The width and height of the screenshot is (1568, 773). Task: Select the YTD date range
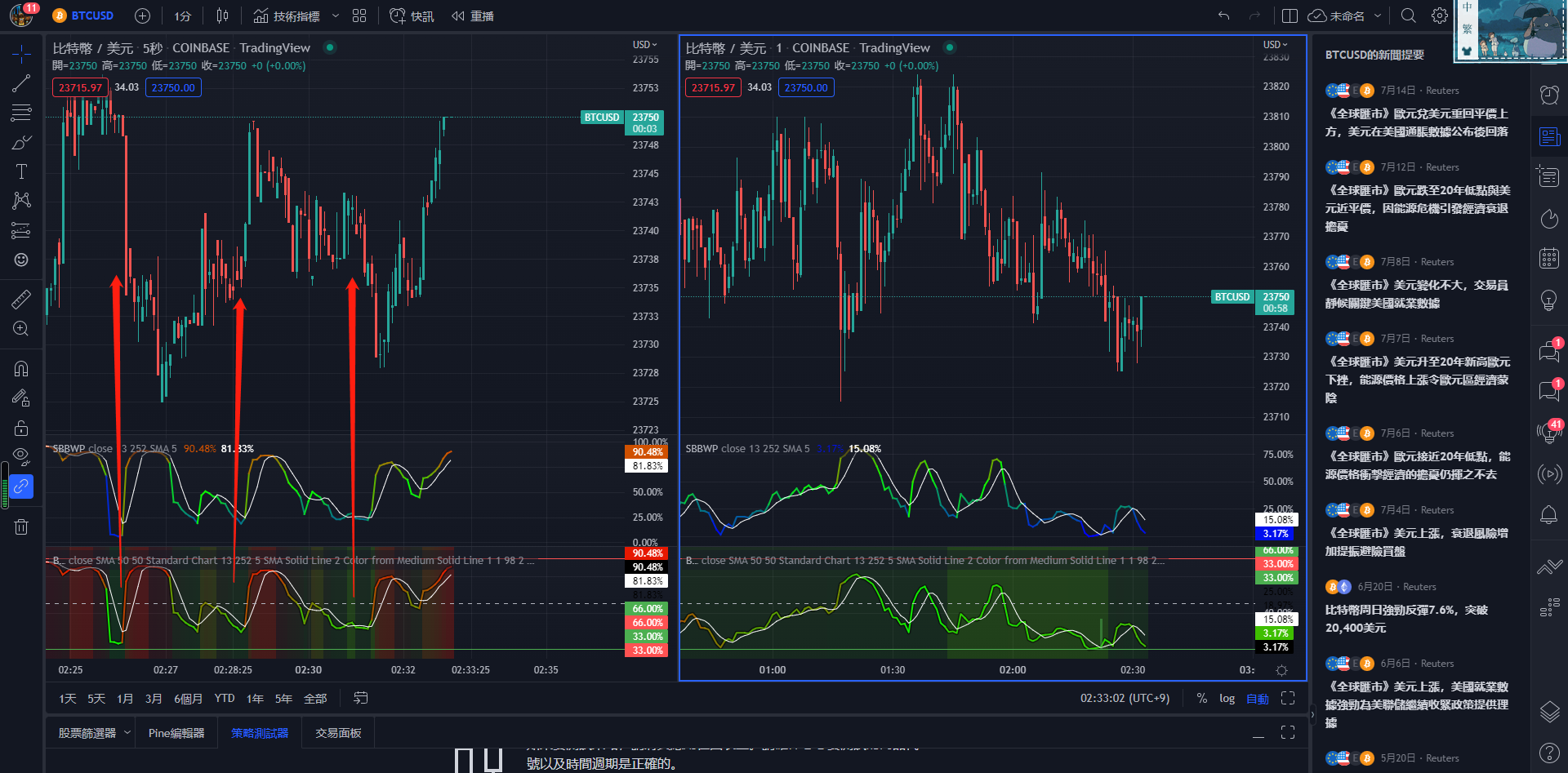[225, 699]
